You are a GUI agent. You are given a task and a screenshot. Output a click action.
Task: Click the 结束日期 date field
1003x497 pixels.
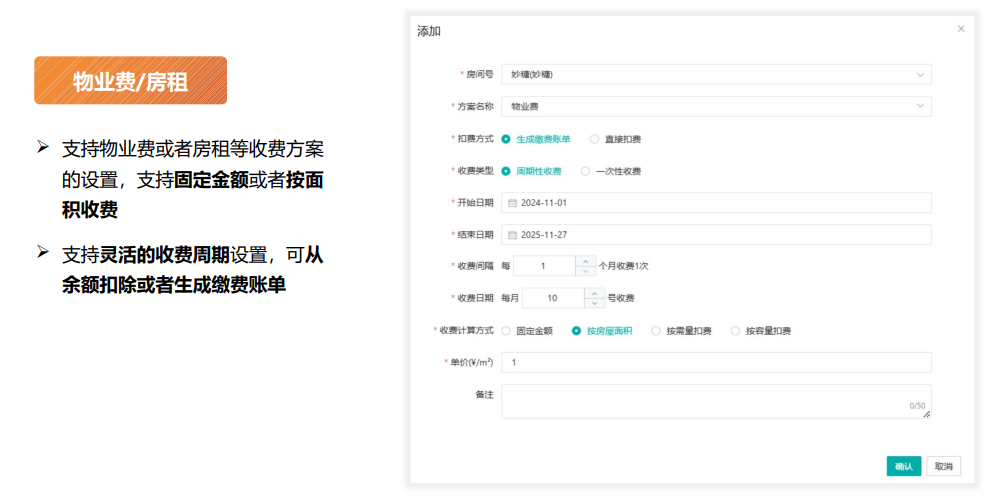coord(716,235)
